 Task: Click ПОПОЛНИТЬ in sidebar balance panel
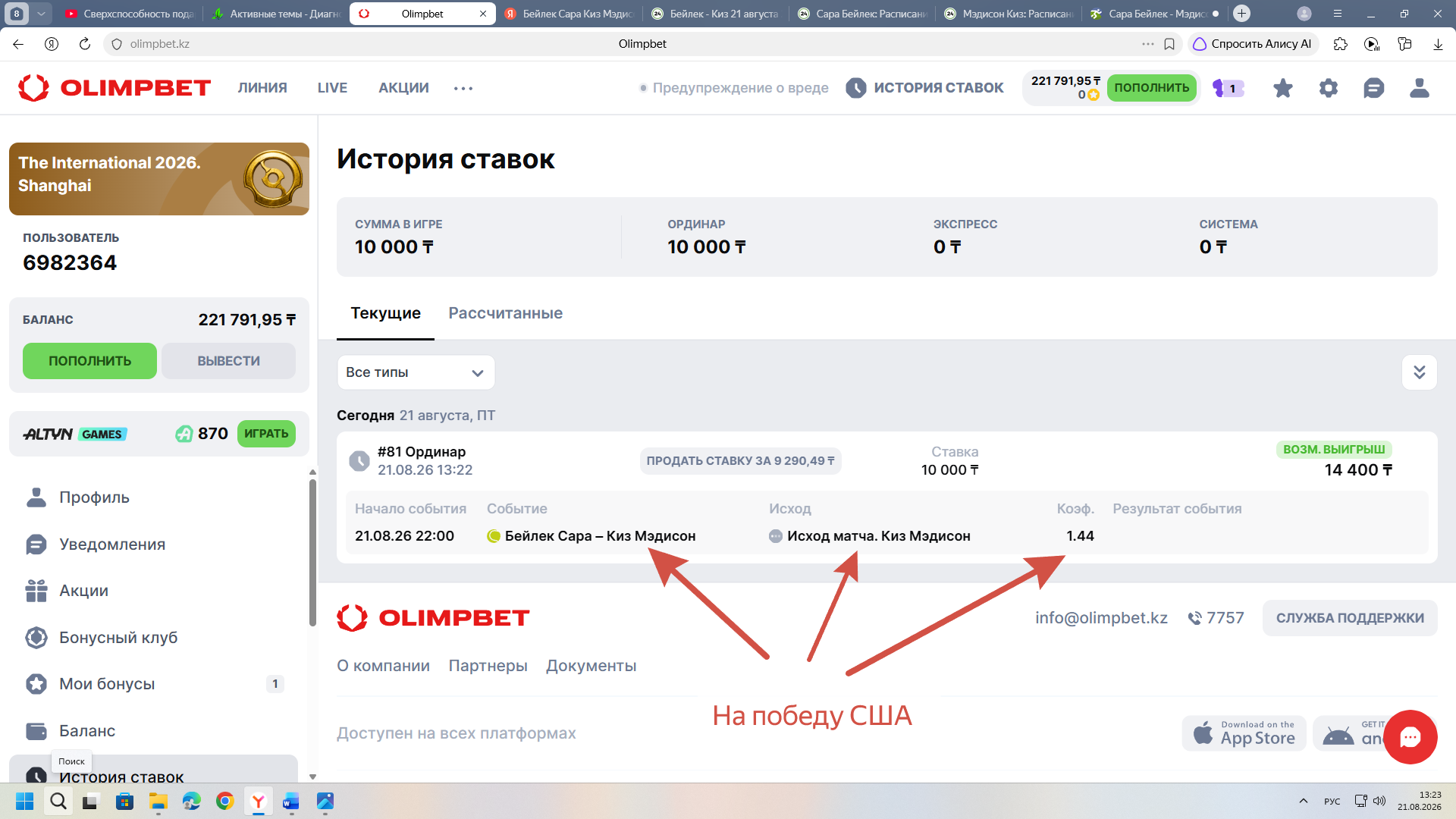(89, 361)
